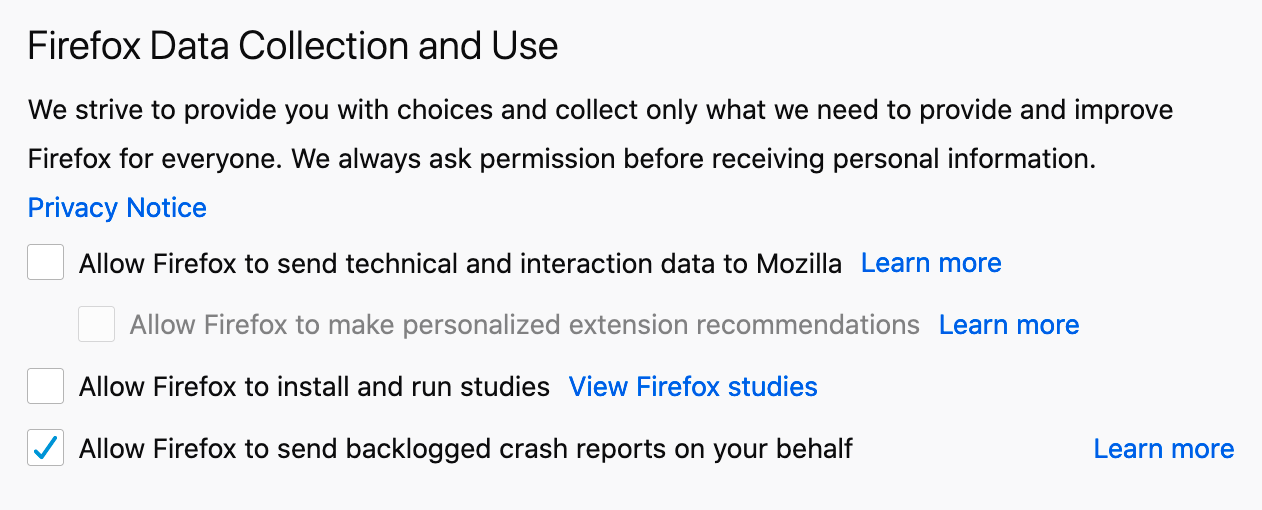1262x510 pixels.
Task: Uncheck the backlogged crash reports checkbox
Action: (46, 449)
